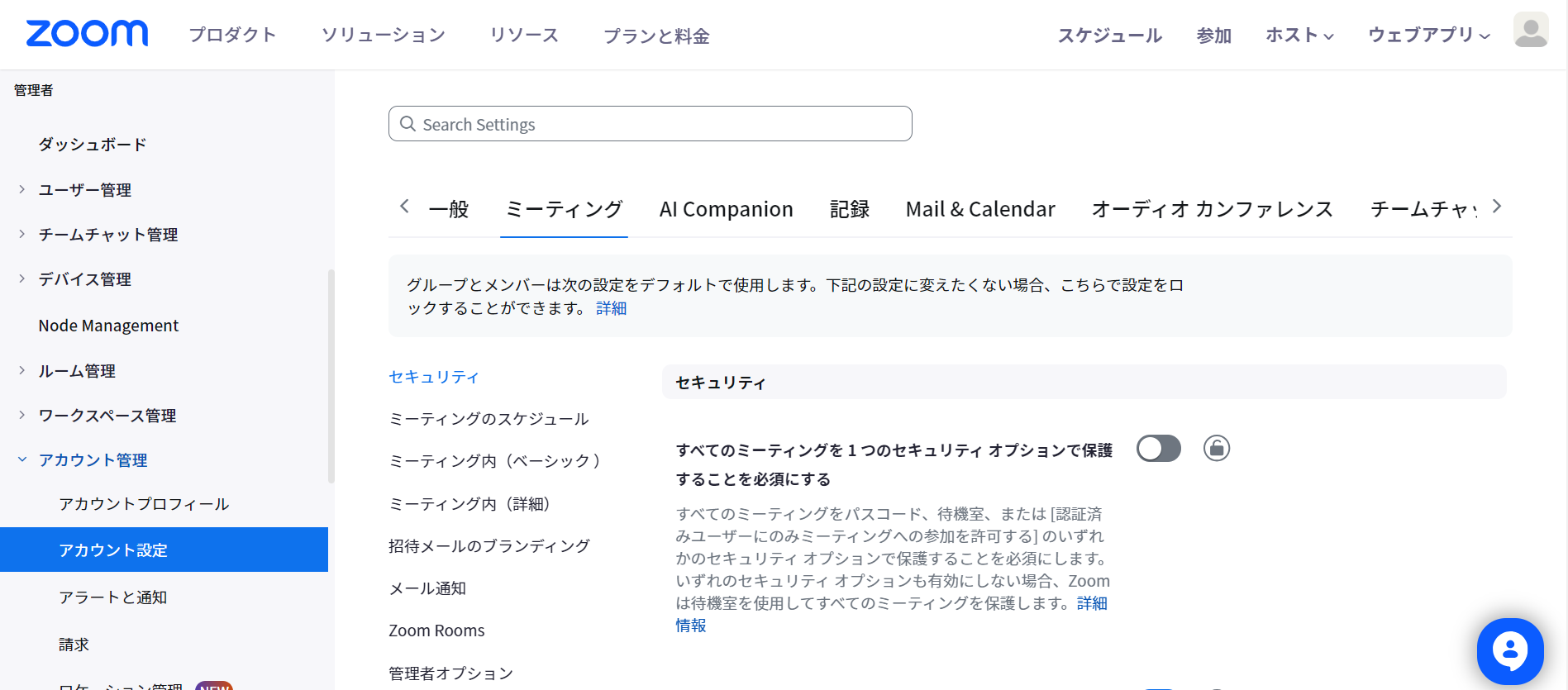Open the プロダクト menu
1568x690 pixels.
pos(232,36)
